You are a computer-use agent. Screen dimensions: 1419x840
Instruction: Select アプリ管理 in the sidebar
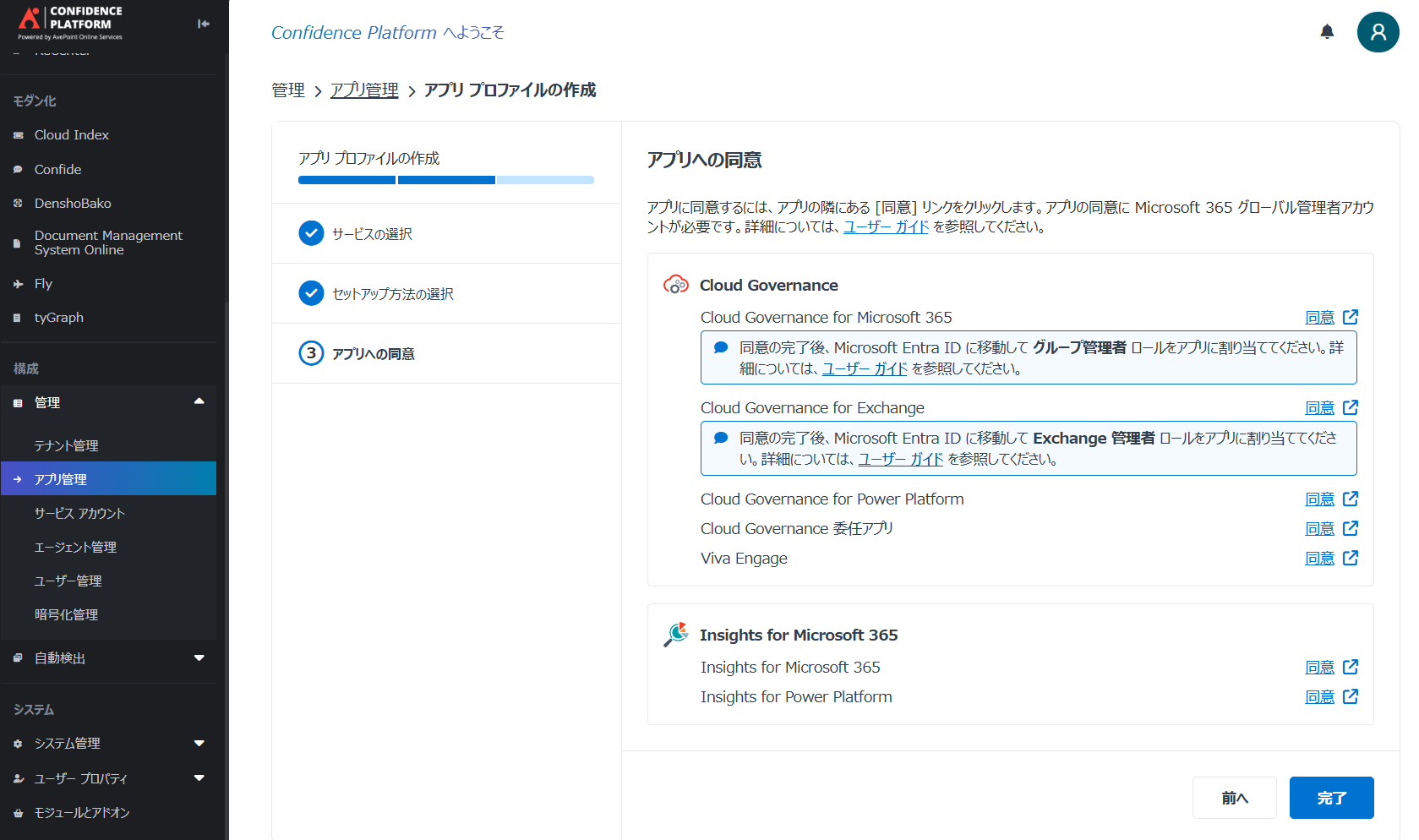pos(108,478)
